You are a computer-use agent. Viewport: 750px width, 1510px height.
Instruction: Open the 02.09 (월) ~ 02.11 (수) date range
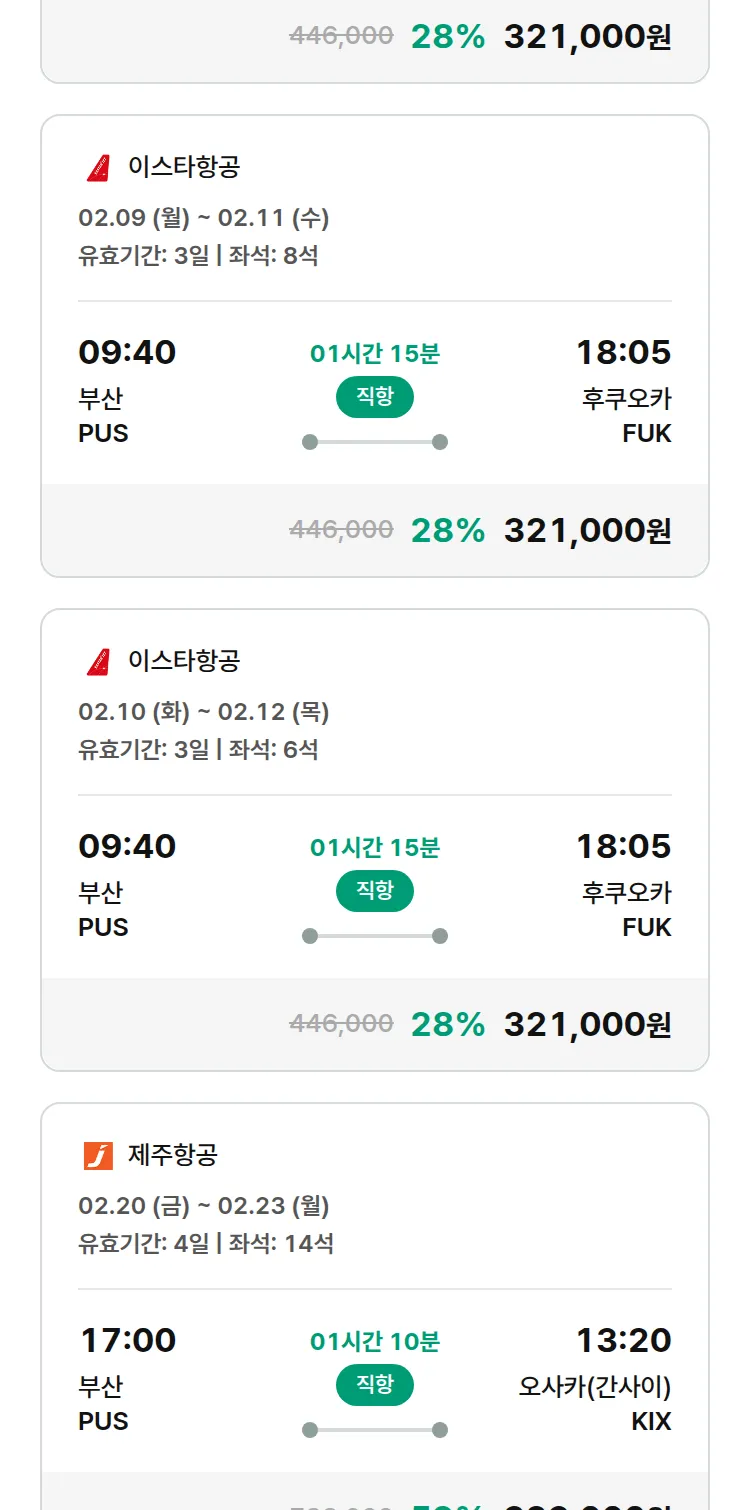click(204, 218)
